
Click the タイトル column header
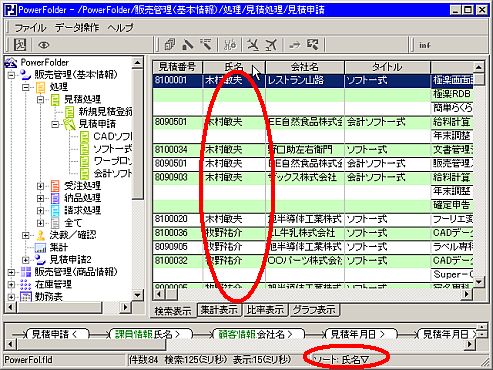[x=387, y=67]
